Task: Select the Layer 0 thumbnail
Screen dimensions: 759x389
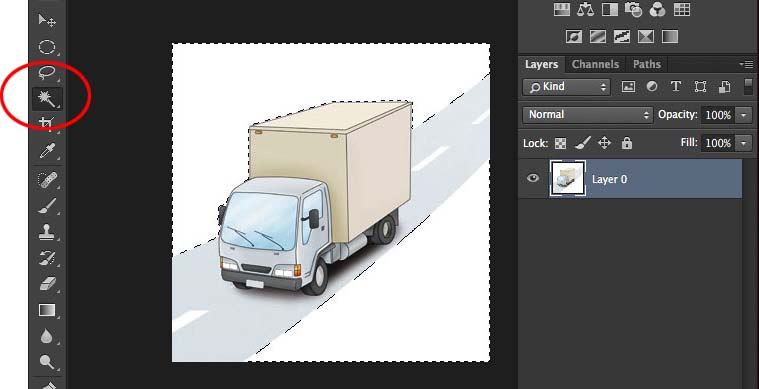Action: click(567, 179)
